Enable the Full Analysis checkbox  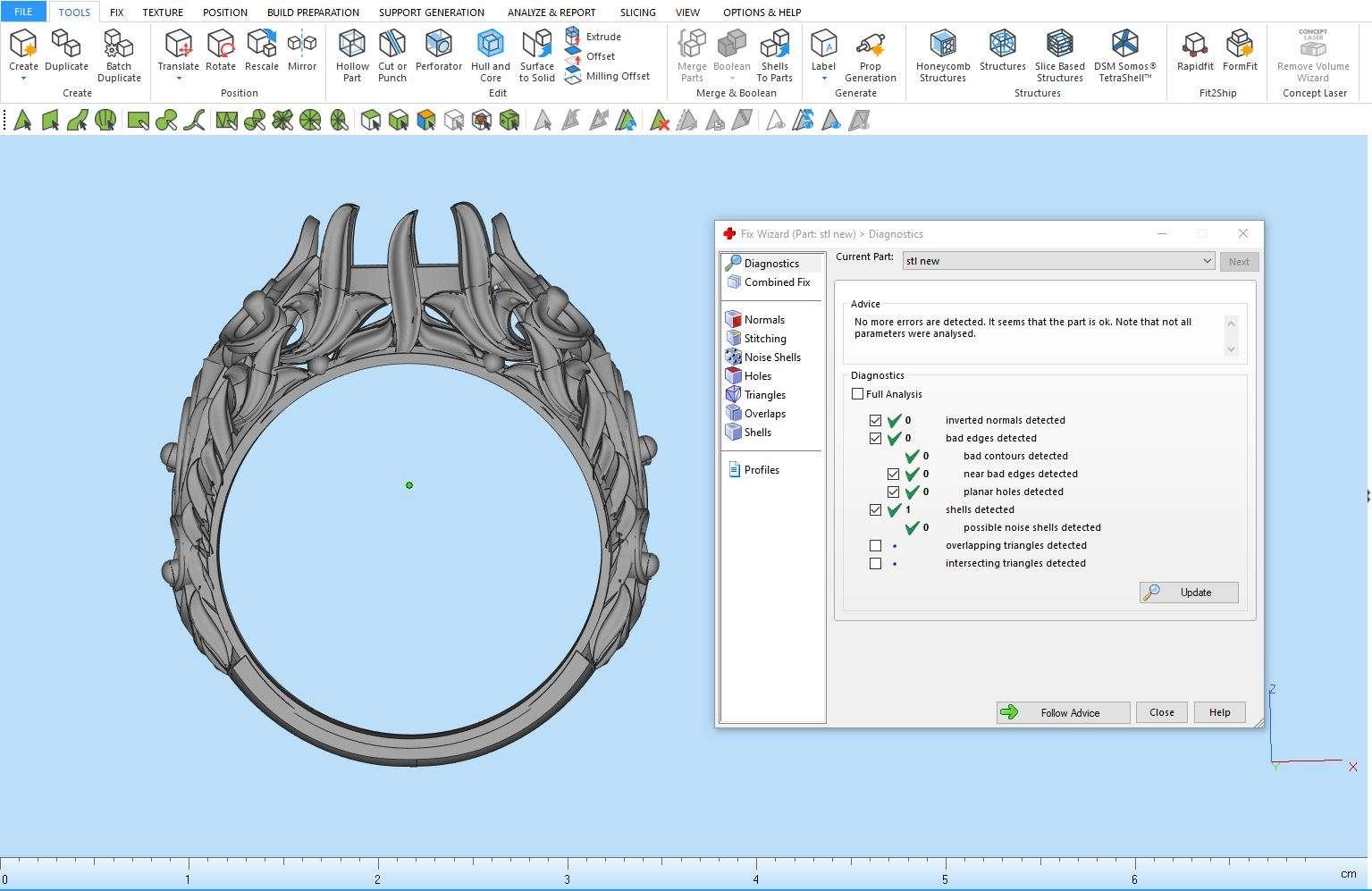pyautogui.click(x=858, y=394)
